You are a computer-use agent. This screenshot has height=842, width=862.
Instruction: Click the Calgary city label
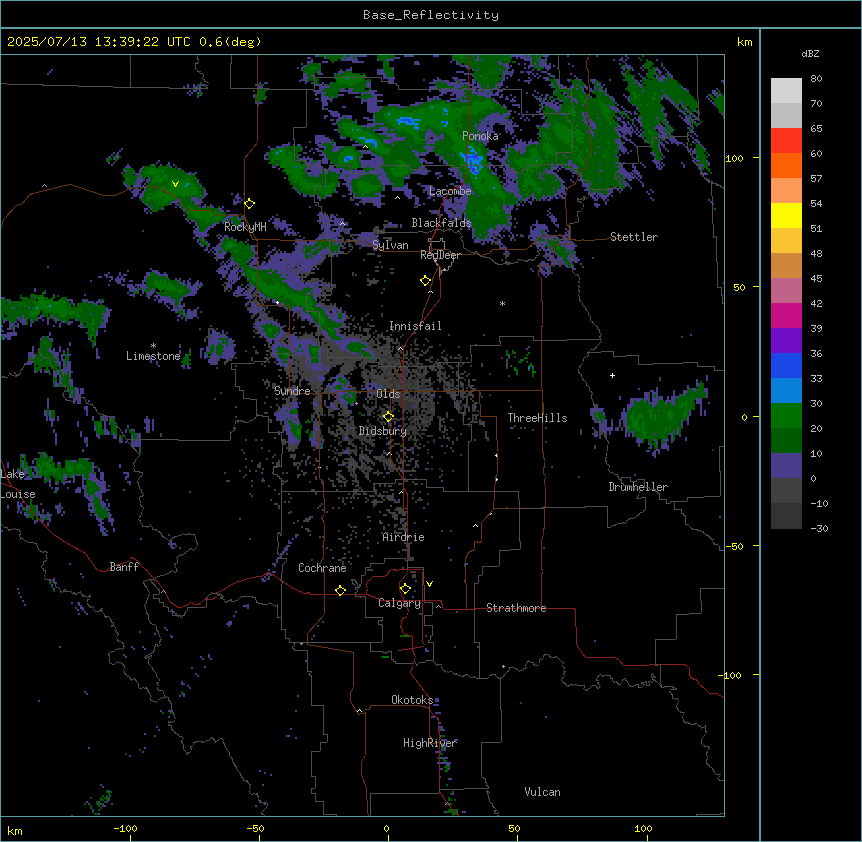pyautogui.click(x=399, y=603)
